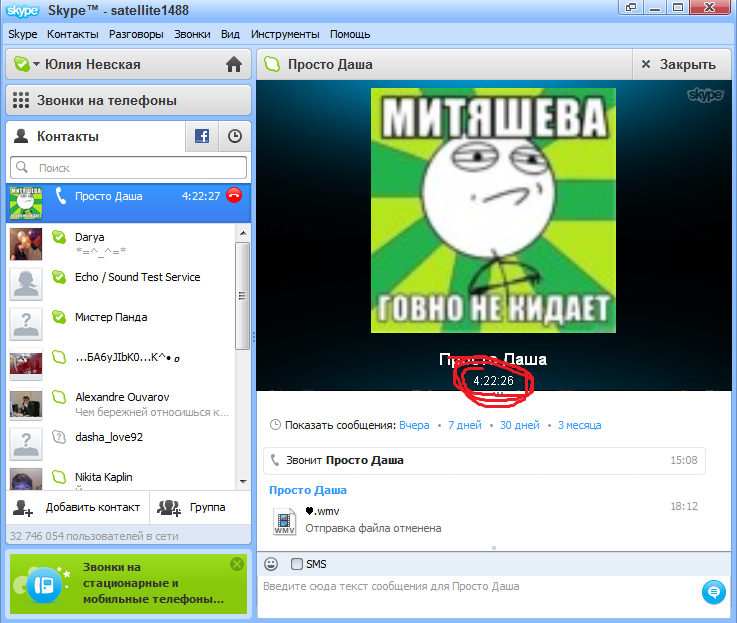737x623 pixels.
Task: Open Alexandre Ouvarov contact
Action: [120, 403]
